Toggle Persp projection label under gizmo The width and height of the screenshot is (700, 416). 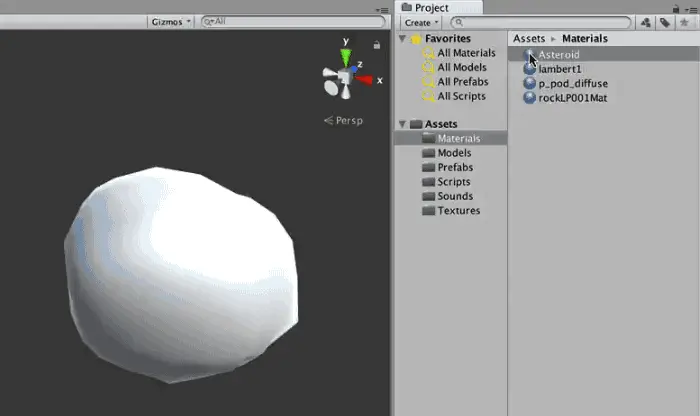pos(343,121)
